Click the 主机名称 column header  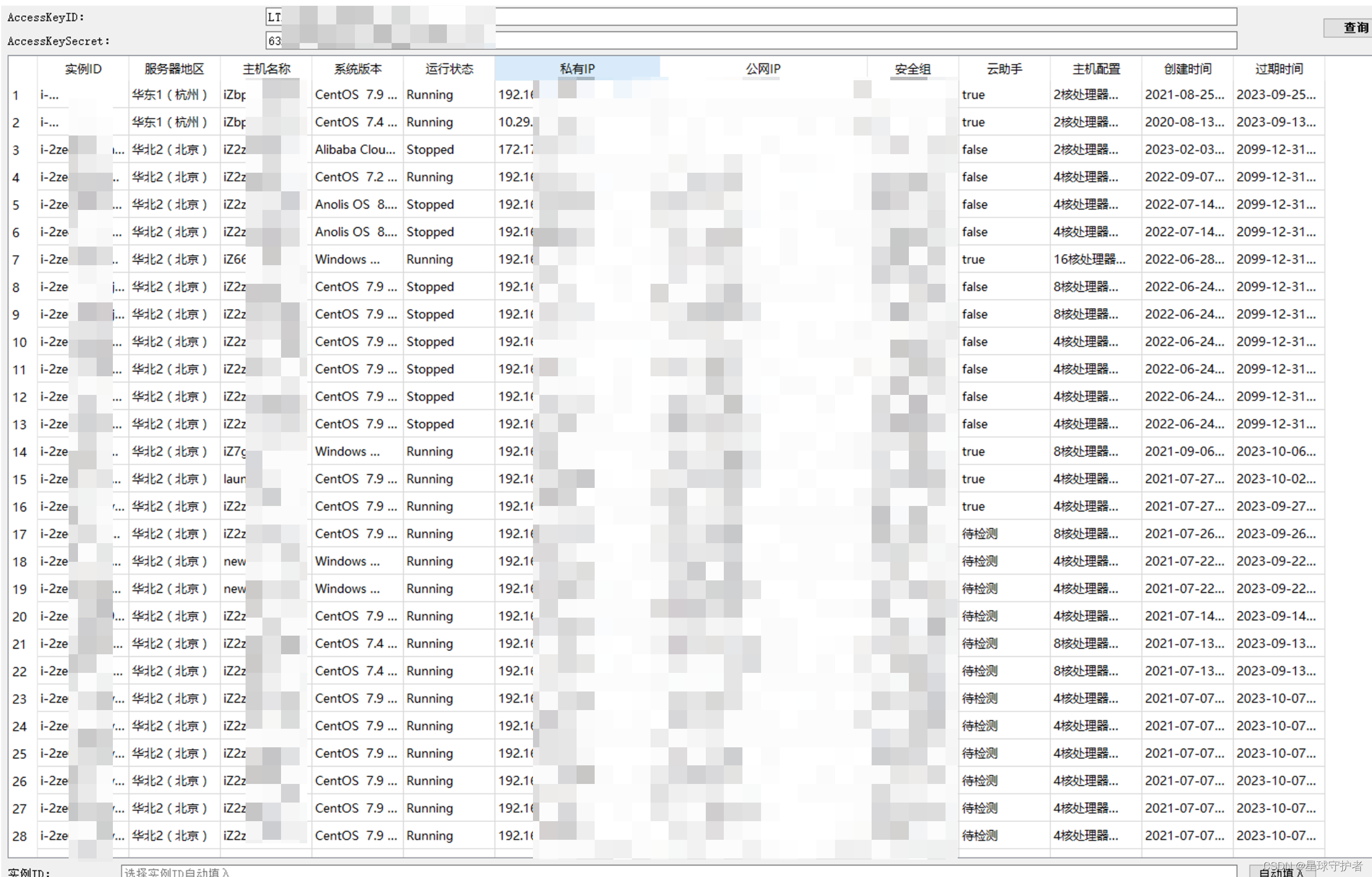266,68
